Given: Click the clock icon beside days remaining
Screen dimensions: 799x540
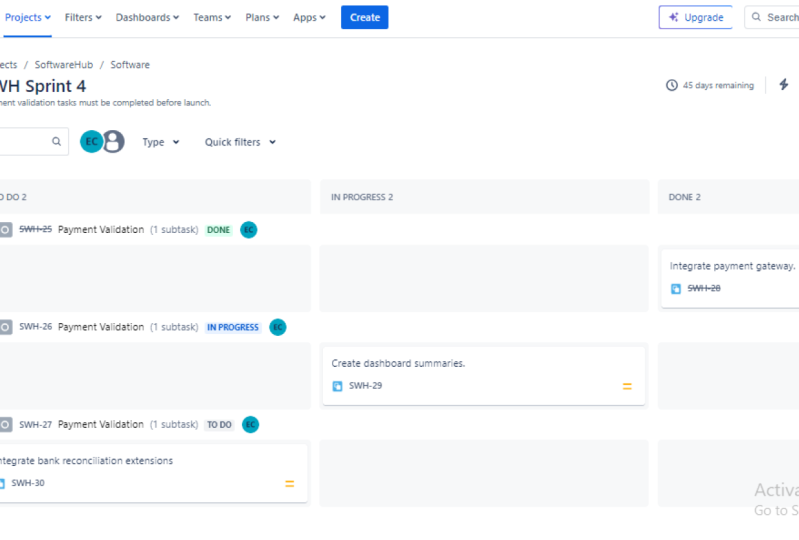Looking at the screenshot, I should tap(672, 85).
